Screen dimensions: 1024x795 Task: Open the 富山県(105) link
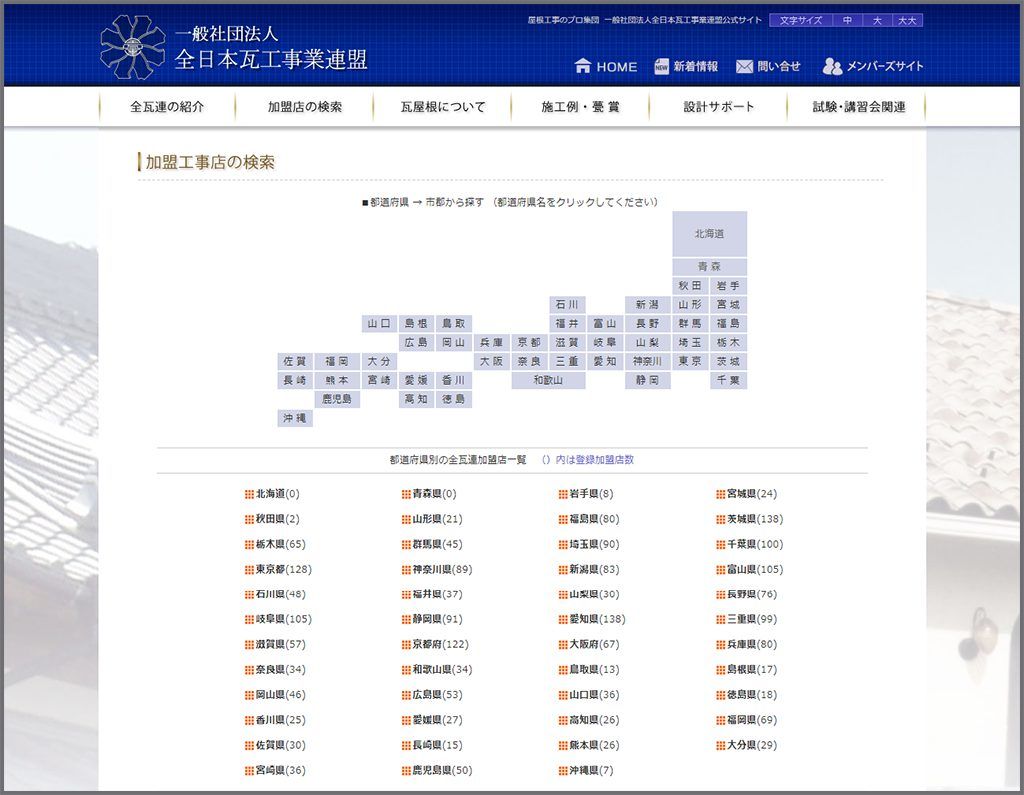[x=755, y=570]
